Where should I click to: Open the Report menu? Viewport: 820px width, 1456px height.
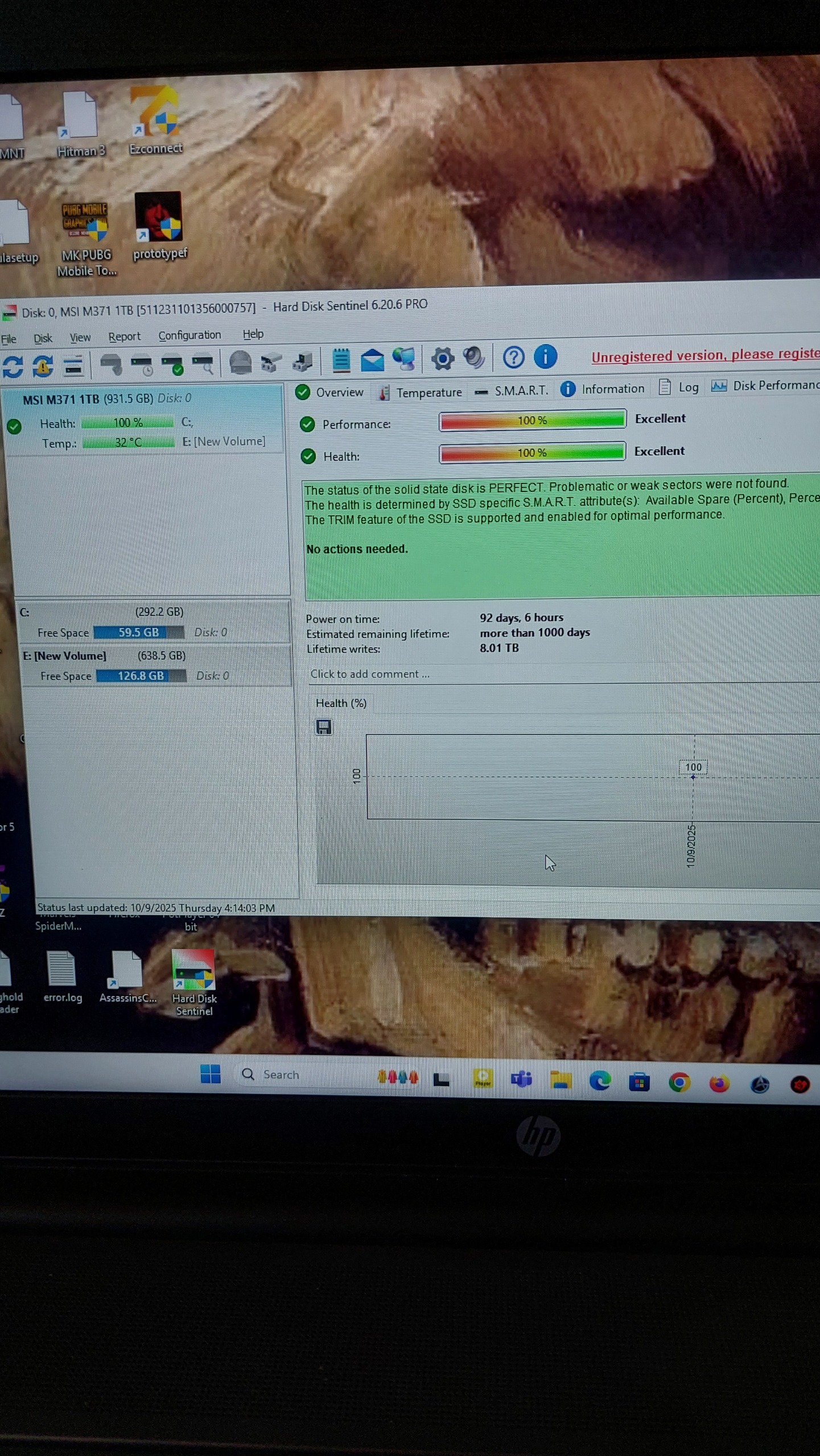point(124,337)
